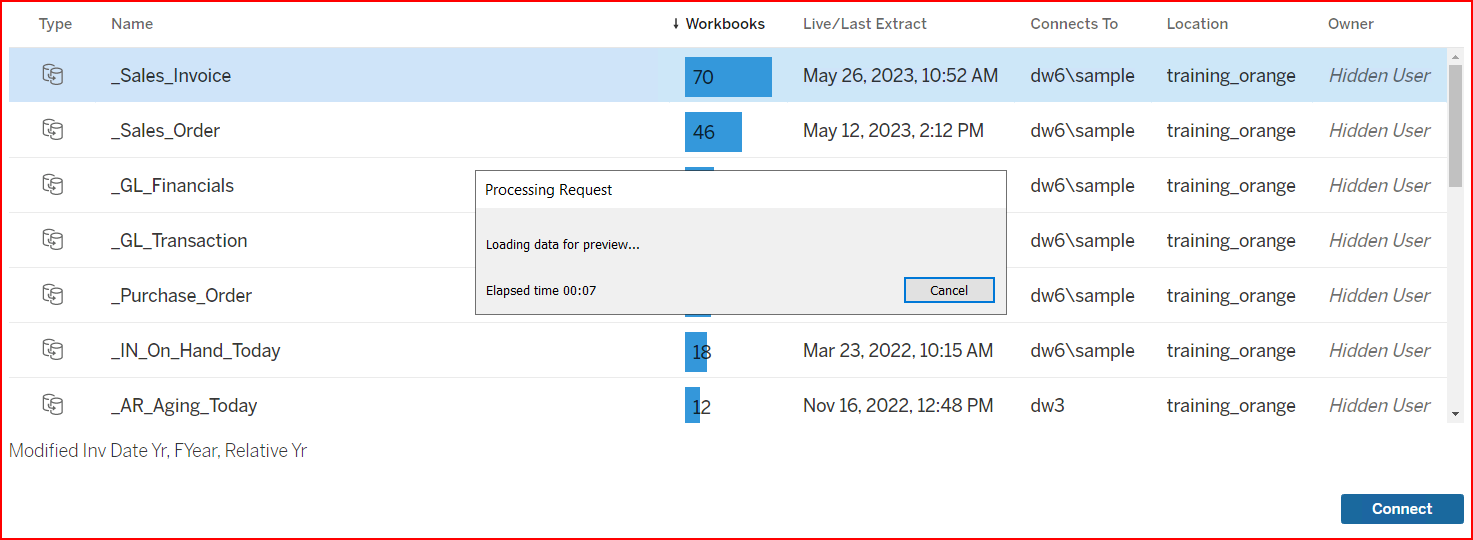The height and width of the screenshot is (540, 1473).
Task: Select the _AR_Aging_Today data source name
Action: pyautogui.click(x=184, y=406)
